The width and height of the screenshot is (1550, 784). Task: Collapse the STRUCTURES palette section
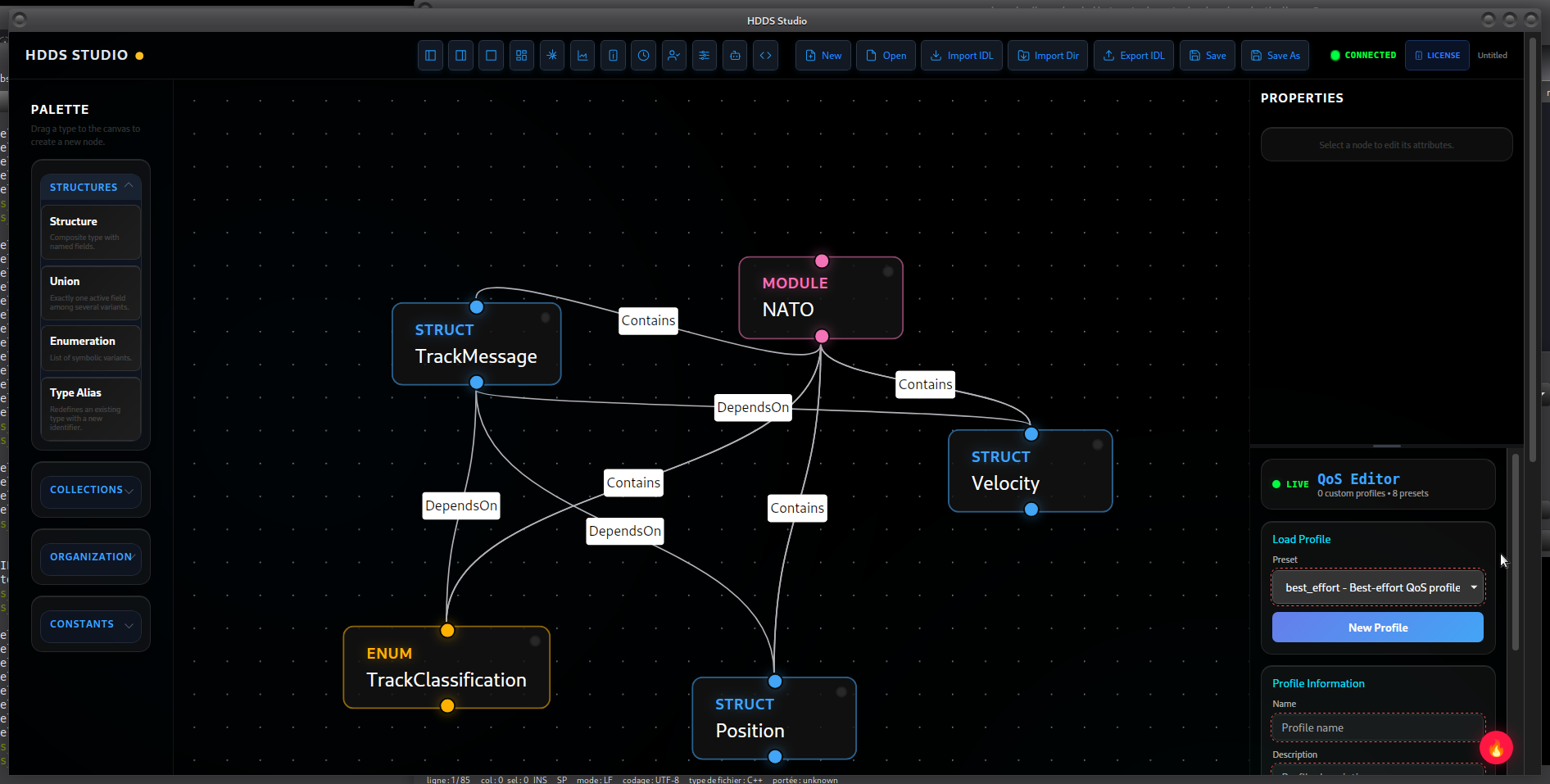90,187
